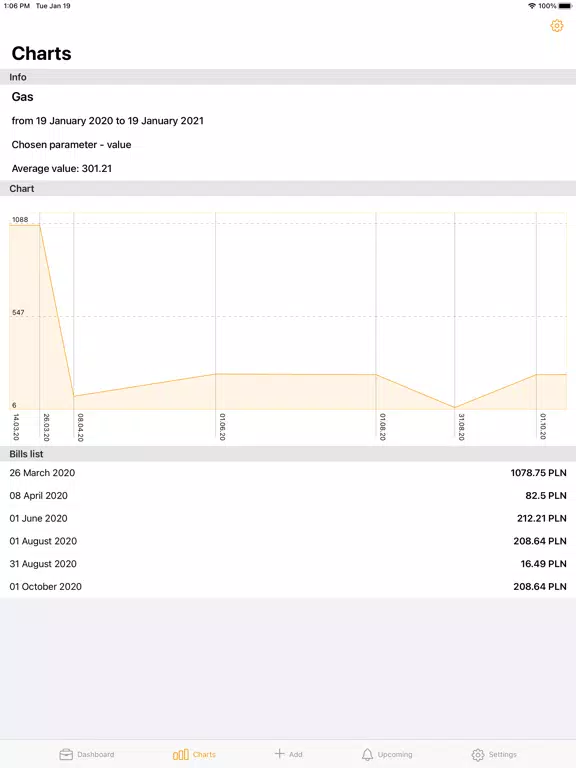Tap the Bills list section header

[x=288, y=454]
